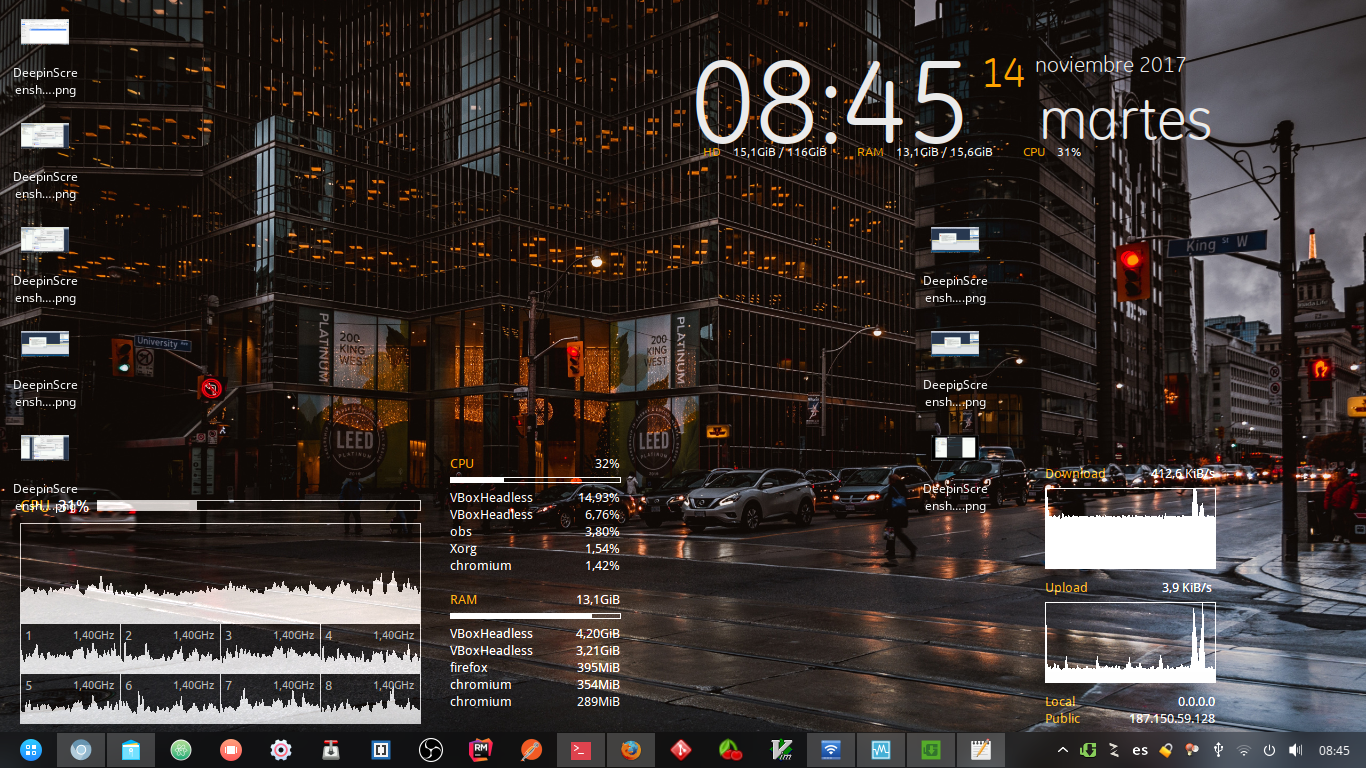Click the Local IP 0.0.0.0 value
Screen dimensions: 1366x768
click(1196, 701)
